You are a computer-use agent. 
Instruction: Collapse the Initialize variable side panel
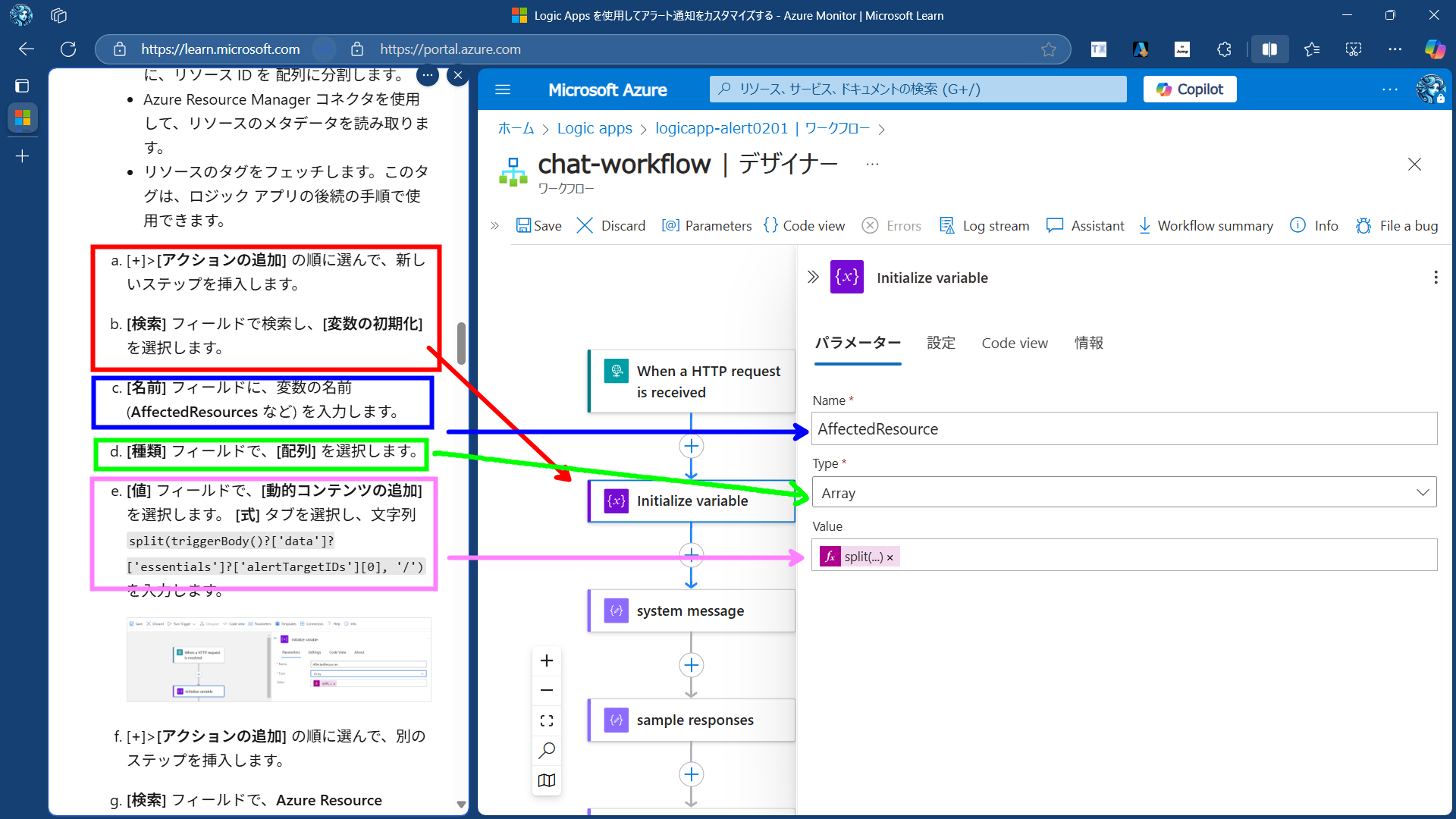pyautogui.click(x=813, y=277)
